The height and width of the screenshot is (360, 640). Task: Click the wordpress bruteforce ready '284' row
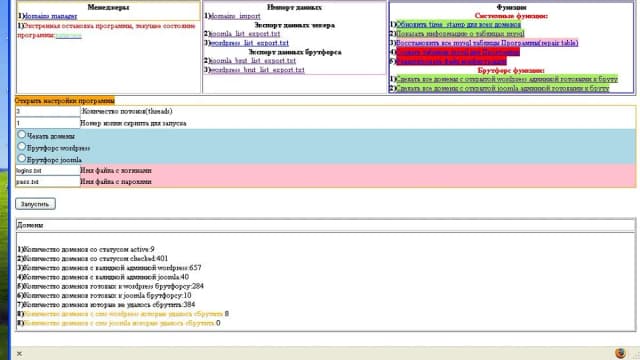pos(110,286)
